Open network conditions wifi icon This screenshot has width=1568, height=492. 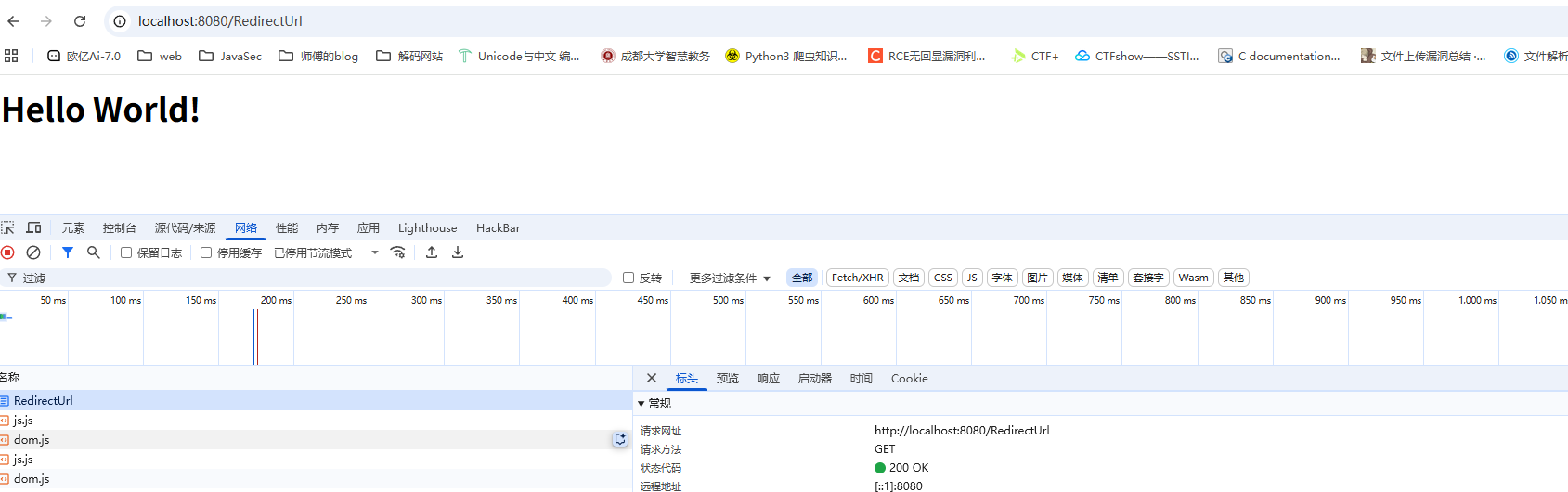pos(398,252)
